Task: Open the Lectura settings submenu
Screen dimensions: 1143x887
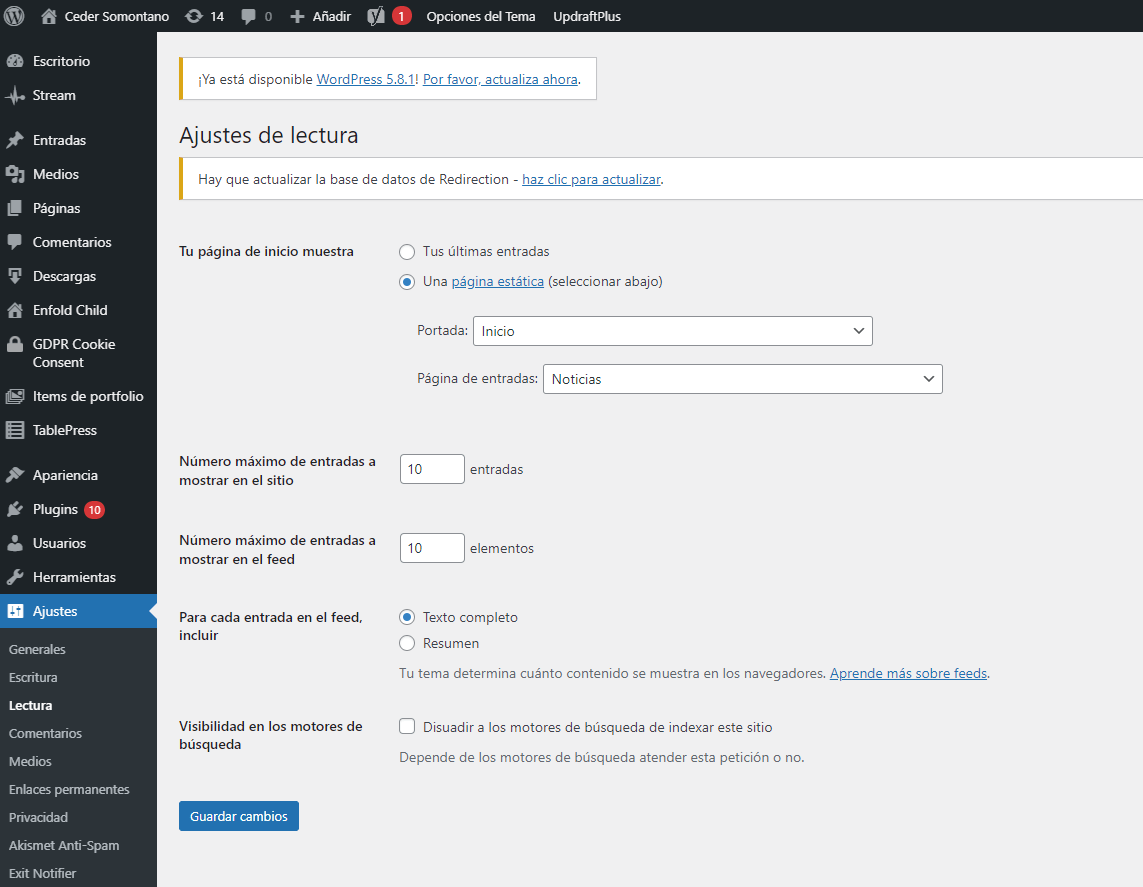Action: 31,706
